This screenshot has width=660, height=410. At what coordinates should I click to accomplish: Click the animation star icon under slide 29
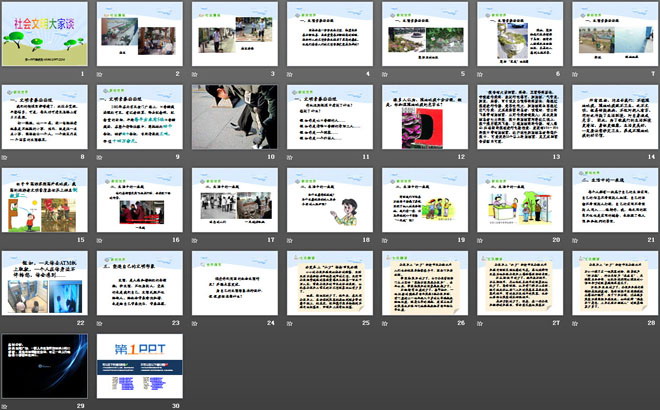pyautogui.click(x=5, y=406)
